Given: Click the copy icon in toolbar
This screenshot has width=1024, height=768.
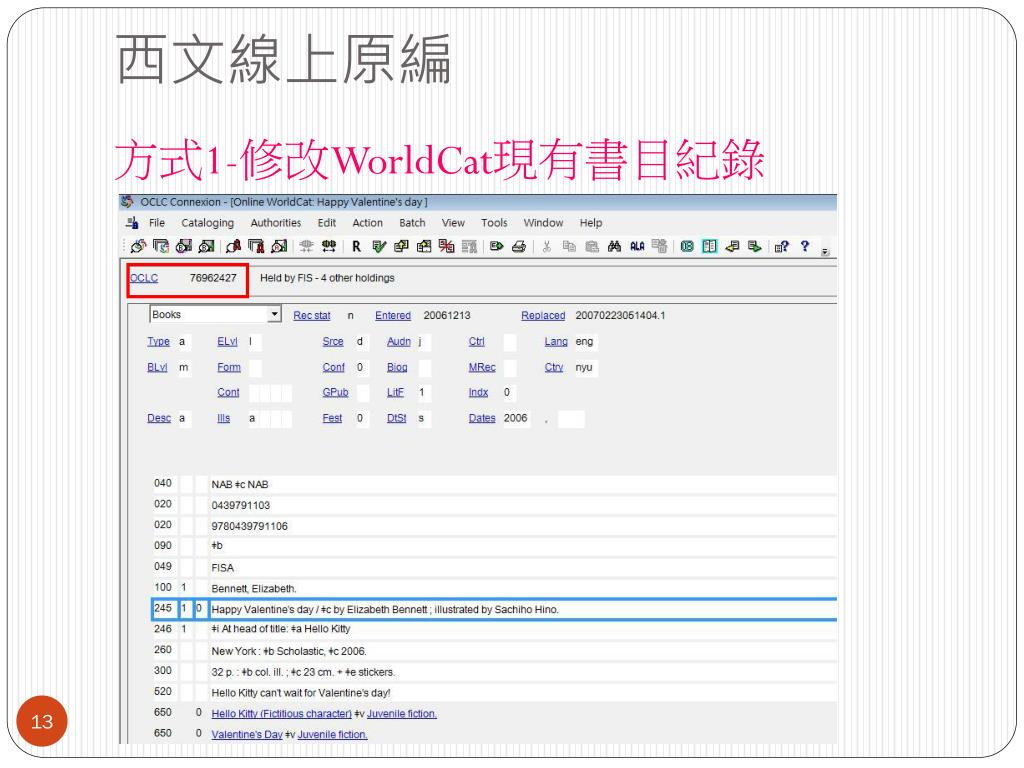Looking at the screenshot, I should click(569, 246).
